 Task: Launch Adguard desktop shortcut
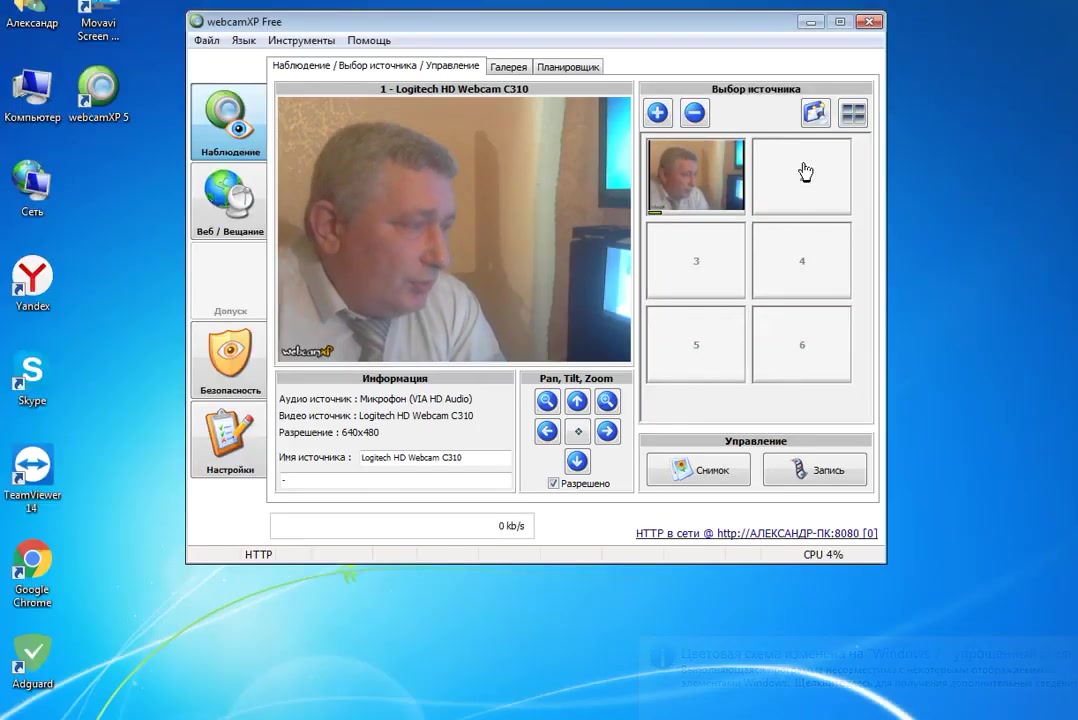[32, 662]
